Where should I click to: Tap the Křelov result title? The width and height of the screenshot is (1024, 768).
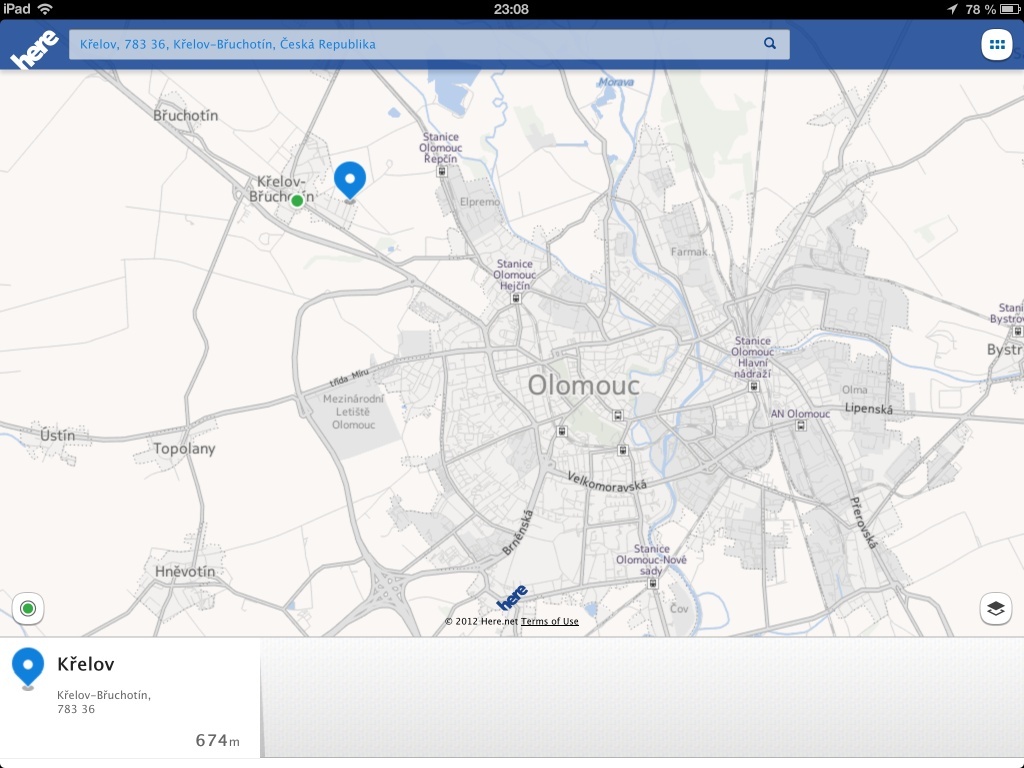pos(85,663)
